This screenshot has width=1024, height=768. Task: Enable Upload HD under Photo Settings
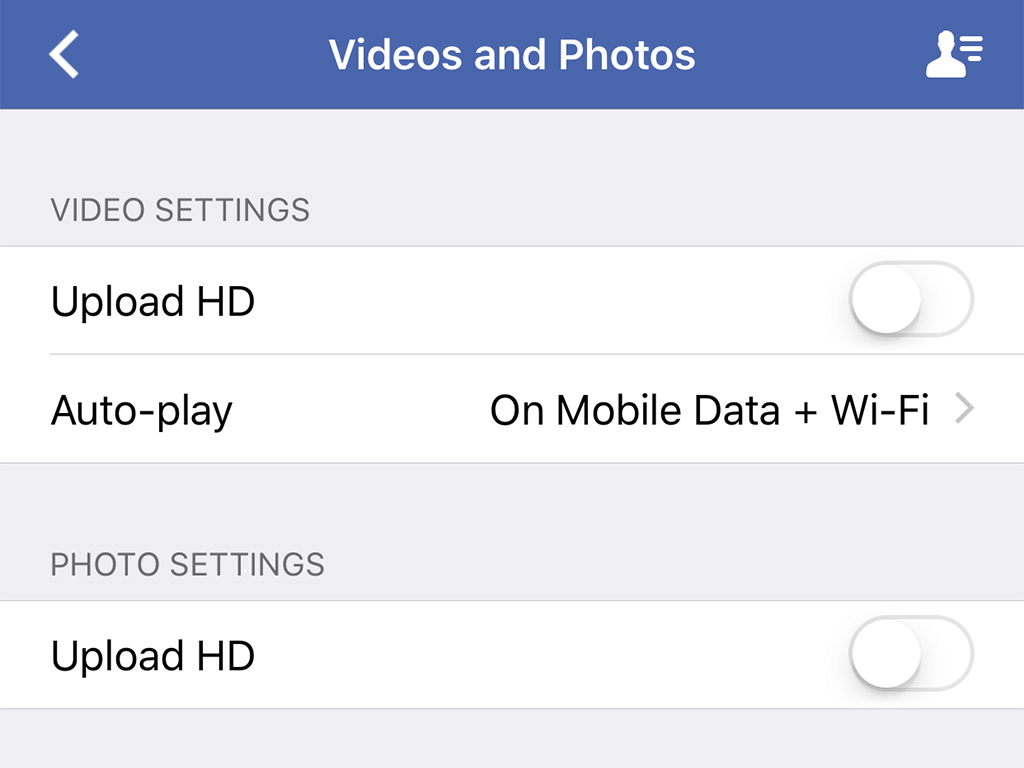911,653
